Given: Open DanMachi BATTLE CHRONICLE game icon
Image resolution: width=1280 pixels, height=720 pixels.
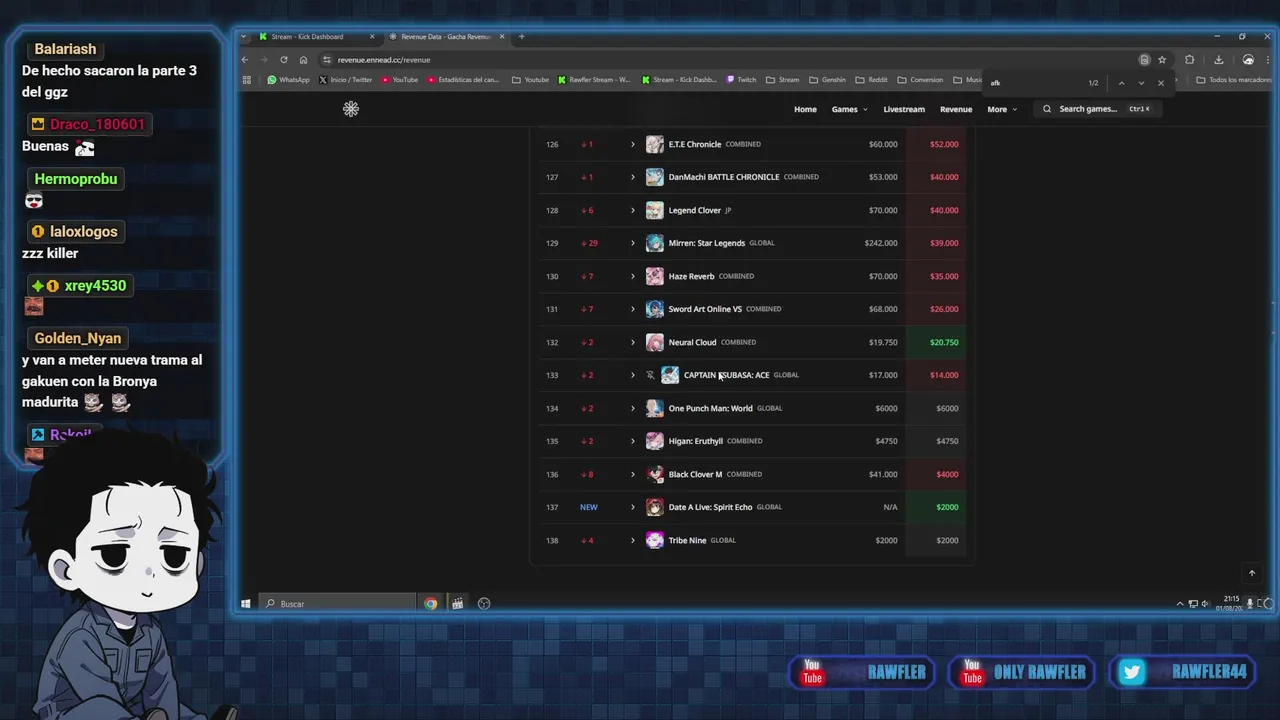Looking at the screenshot, I should 655,177.
